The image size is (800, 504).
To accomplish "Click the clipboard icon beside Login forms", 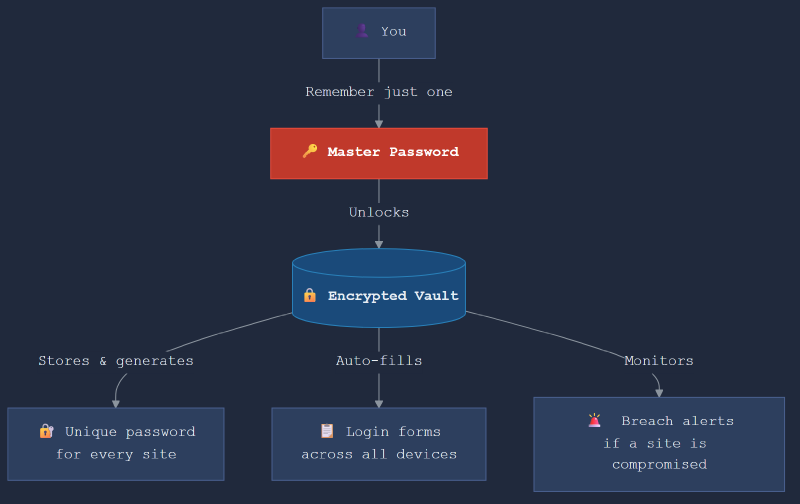I will click(327, 431).
